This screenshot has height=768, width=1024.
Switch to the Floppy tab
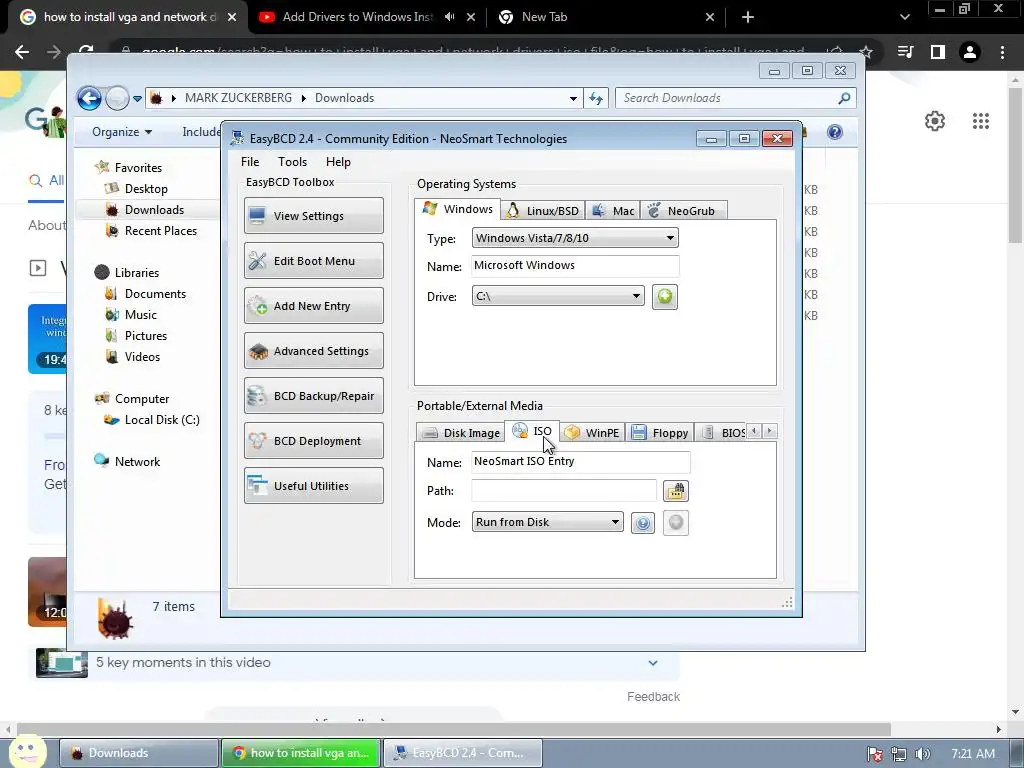660,433
